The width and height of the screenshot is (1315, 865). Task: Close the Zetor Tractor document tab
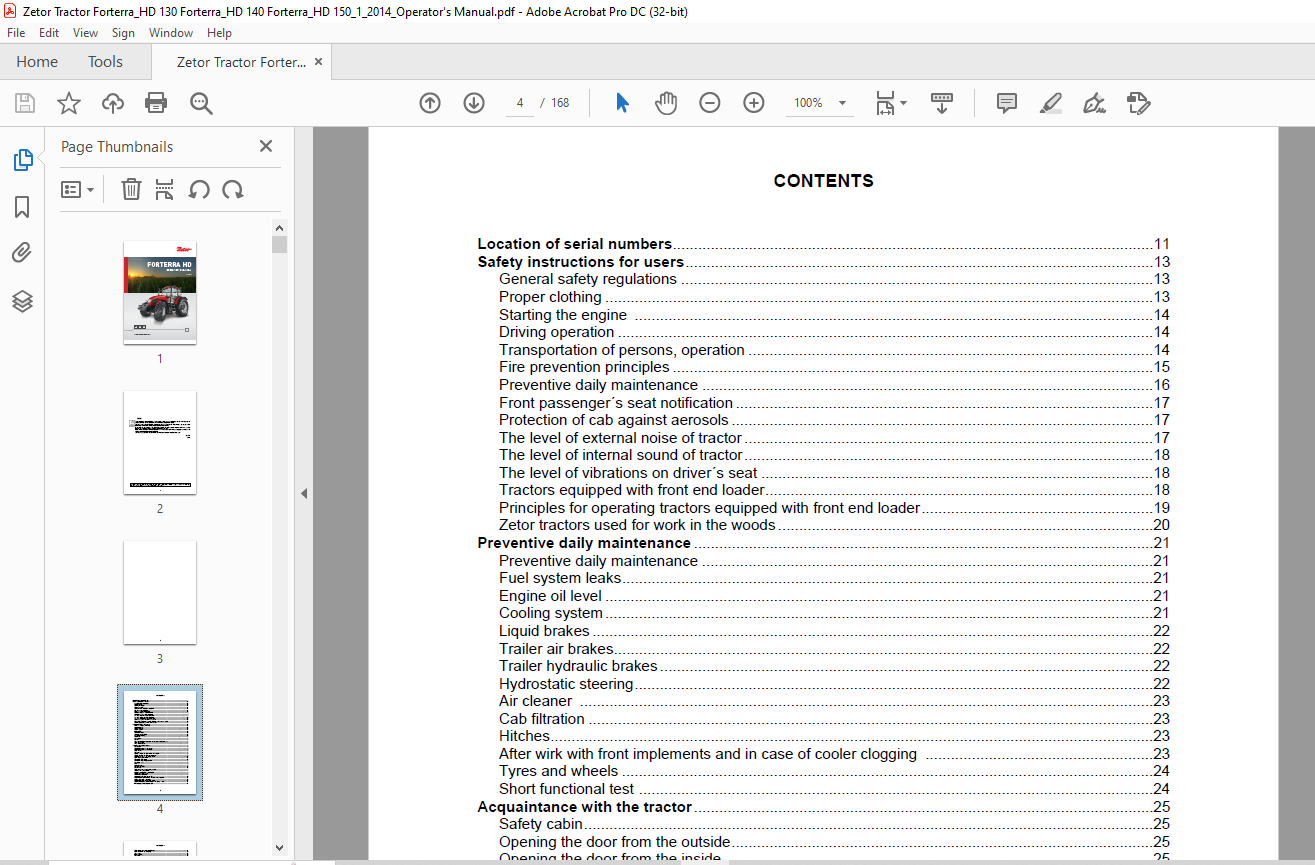click(x=318, y=62)
